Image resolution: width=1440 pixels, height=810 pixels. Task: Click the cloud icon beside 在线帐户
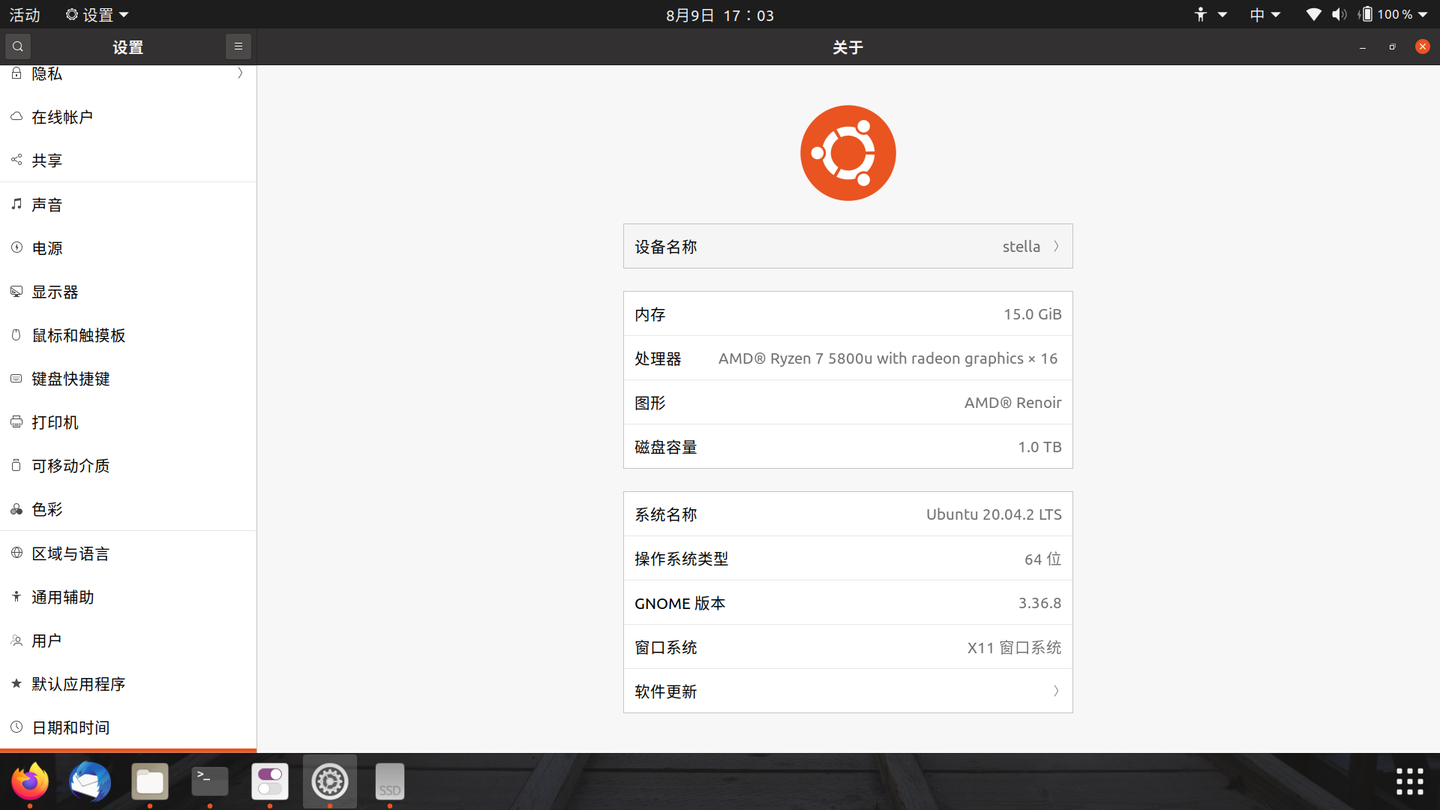coord(16,117)
